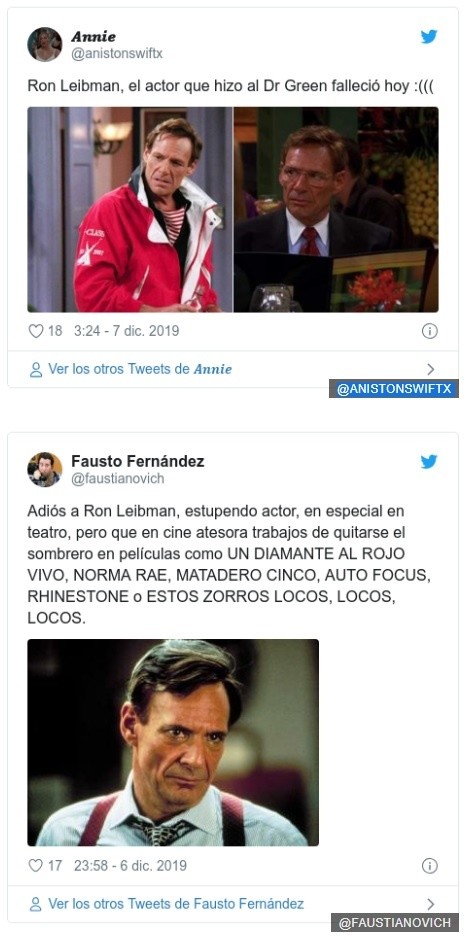The width and height of the screenshot is (468, 940).
Task: Click the Twitter bird icon on Annie's tweet
Action: [429, 37]
